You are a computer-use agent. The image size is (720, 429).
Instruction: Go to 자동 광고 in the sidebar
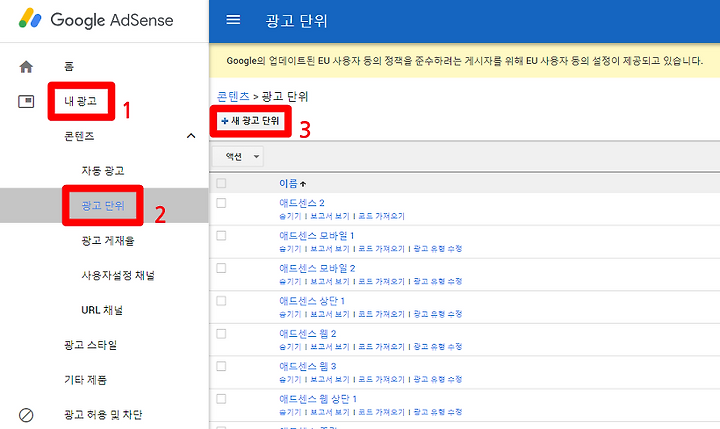coord(103,171)
